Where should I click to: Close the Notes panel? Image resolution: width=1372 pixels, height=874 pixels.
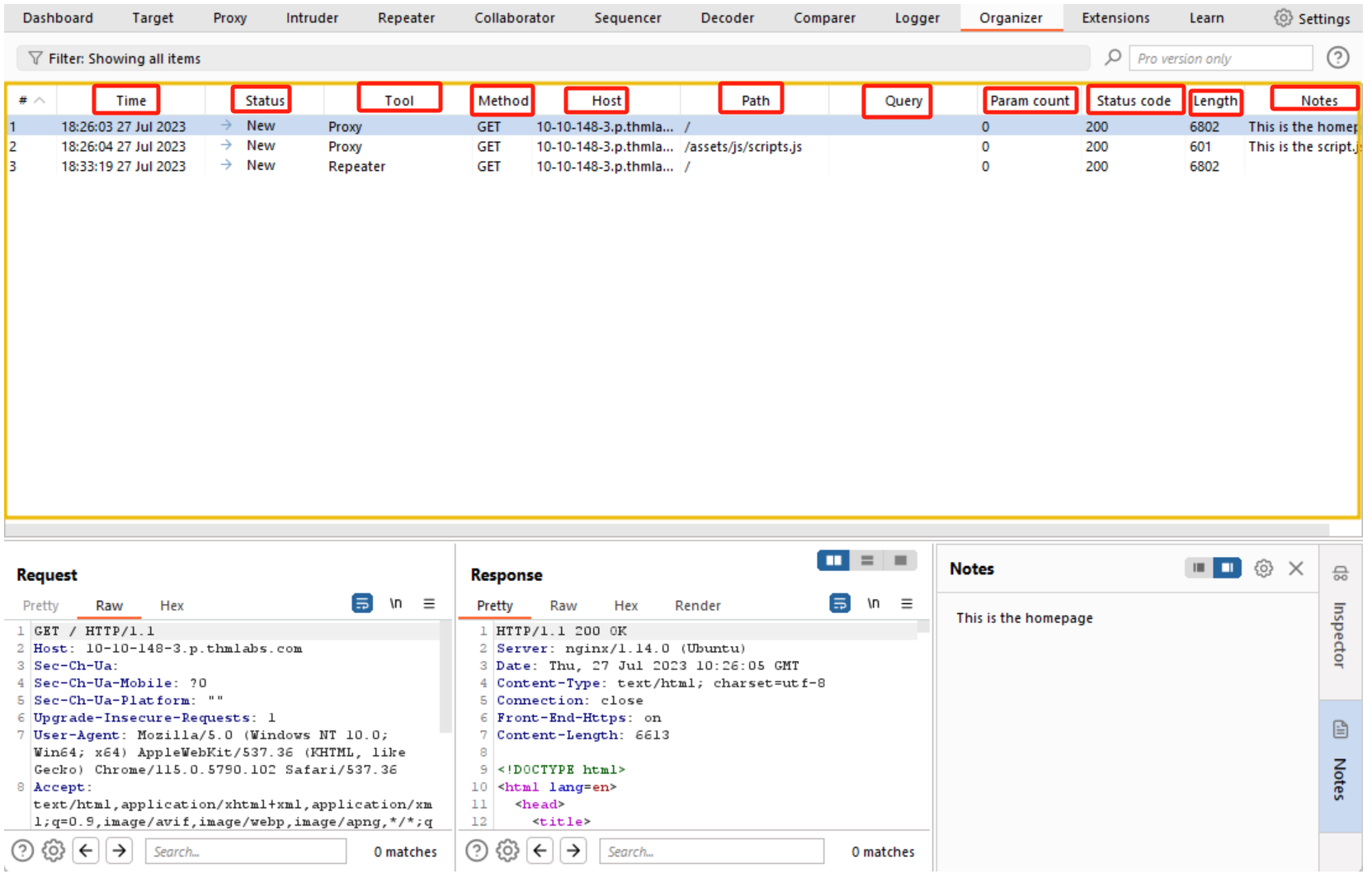(x=1296, y=569)
